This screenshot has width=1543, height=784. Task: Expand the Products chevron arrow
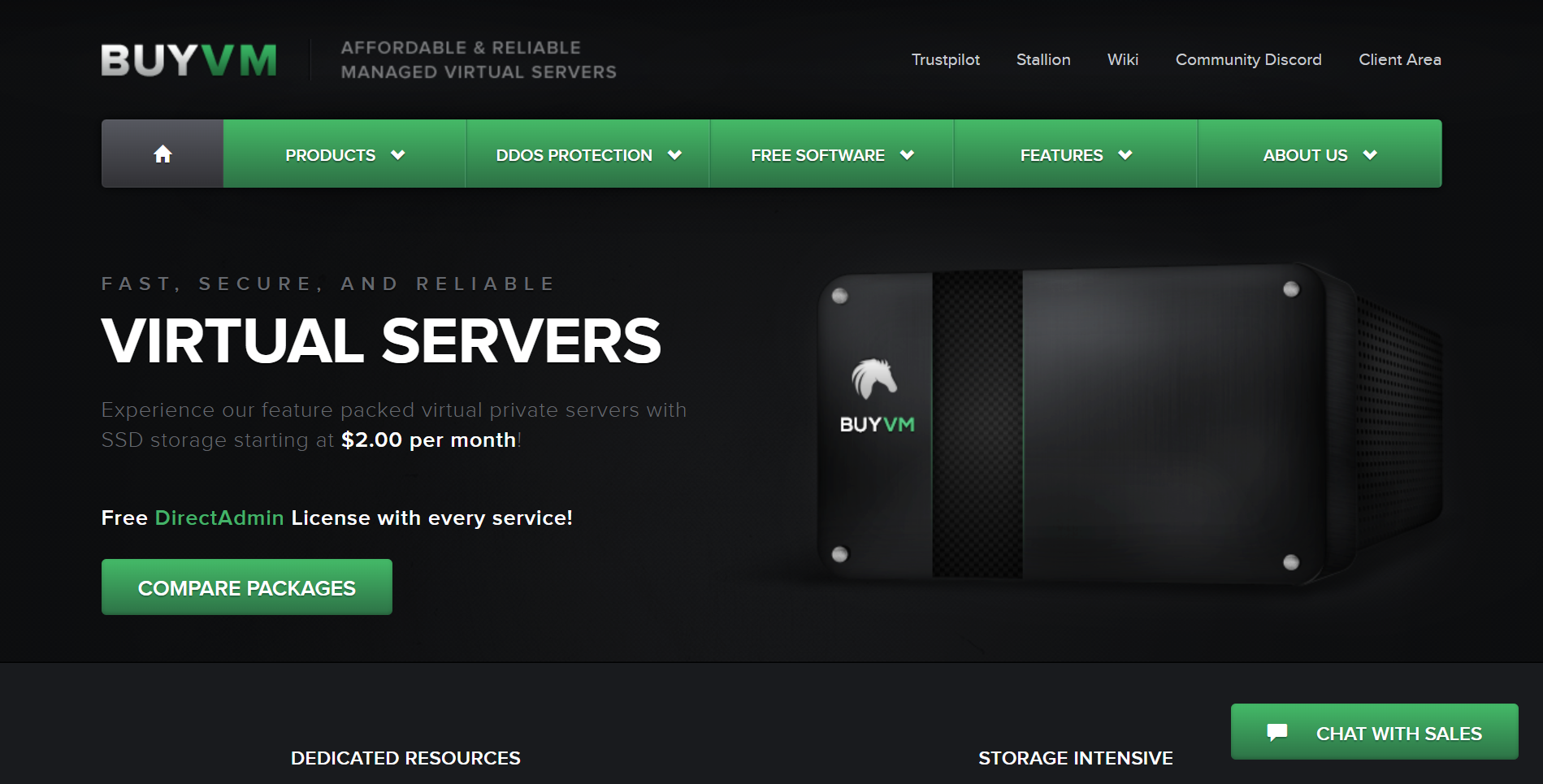pos(398,155)
